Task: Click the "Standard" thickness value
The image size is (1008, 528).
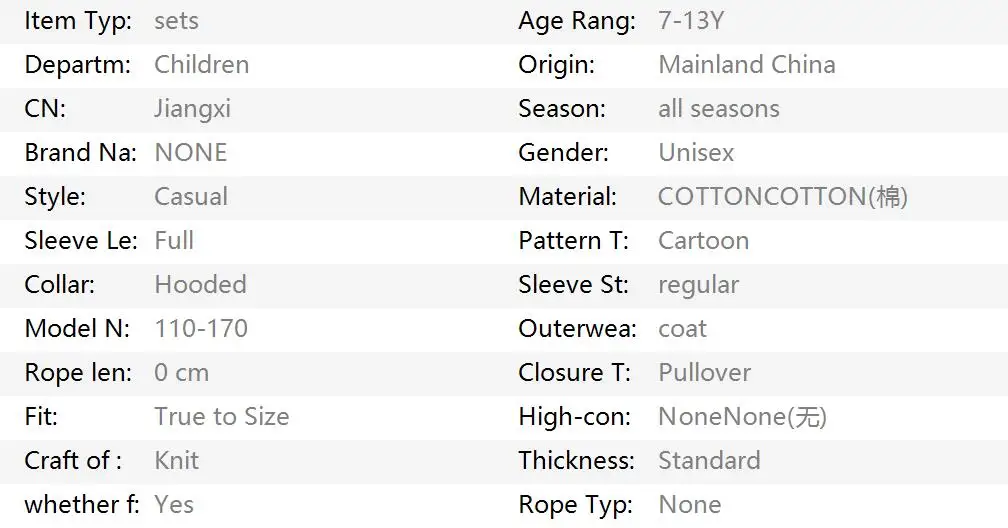Action: pos(709,461)
